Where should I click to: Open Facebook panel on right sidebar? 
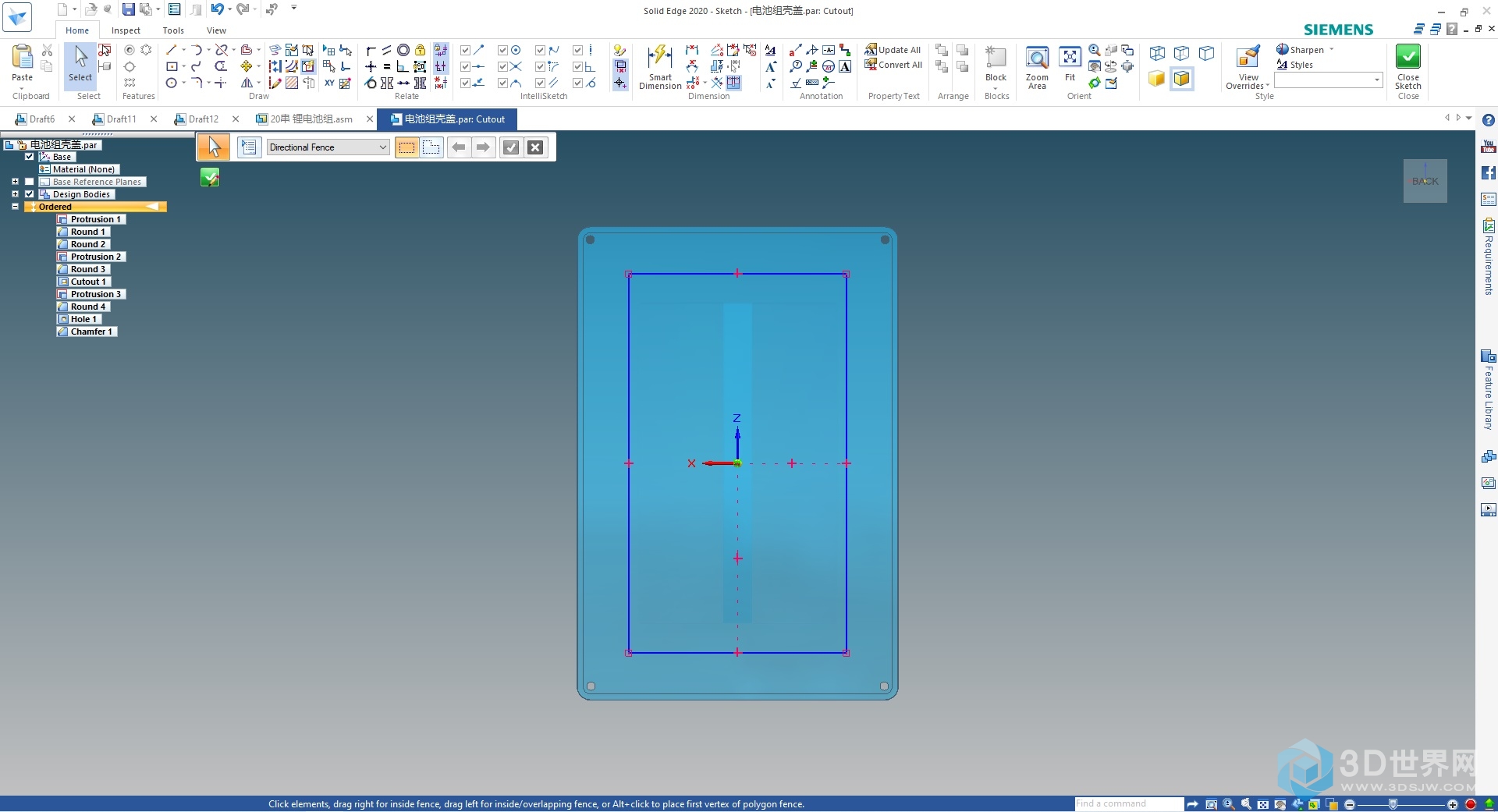pyautogui.click(x=1489, y=172)
